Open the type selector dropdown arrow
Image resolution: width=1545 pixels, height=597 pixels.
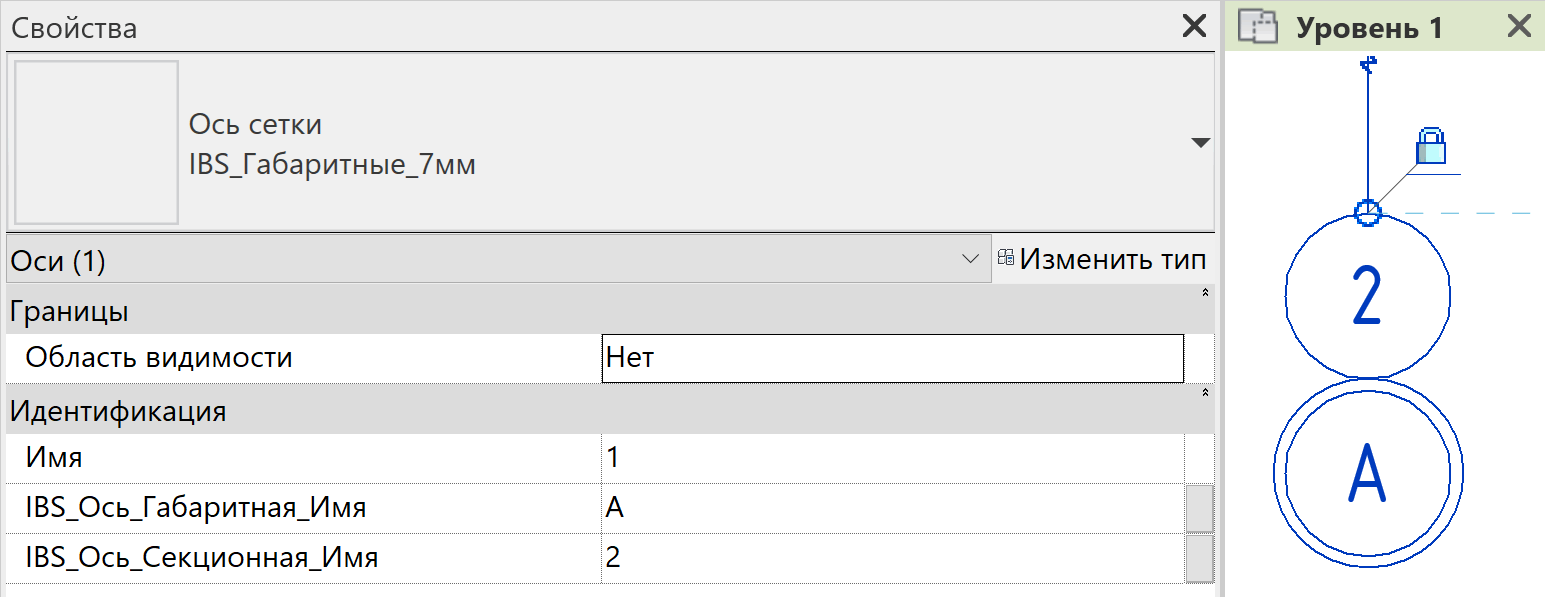(1201, 143)
